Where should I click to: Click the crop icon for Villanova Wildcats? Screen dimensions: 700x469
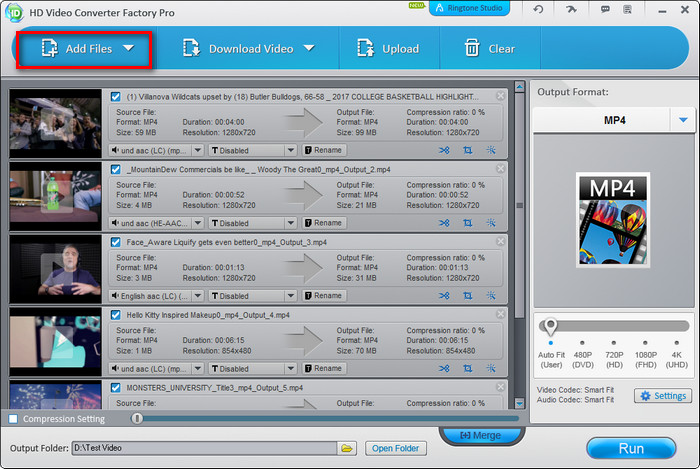pos(467,150)
